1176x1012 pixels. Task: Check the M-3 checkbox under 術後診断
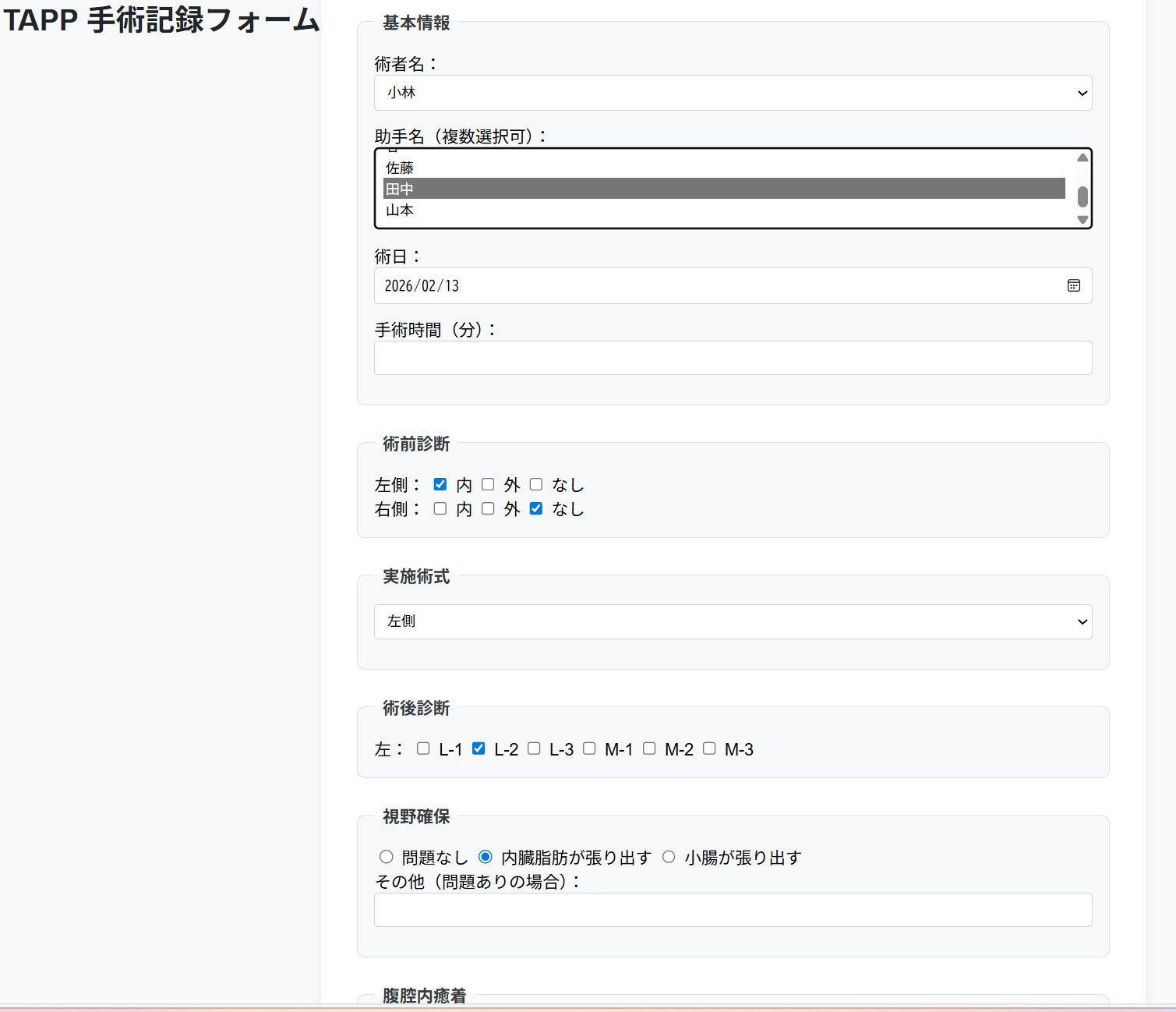pyautogui.click(x=708, y=748)
